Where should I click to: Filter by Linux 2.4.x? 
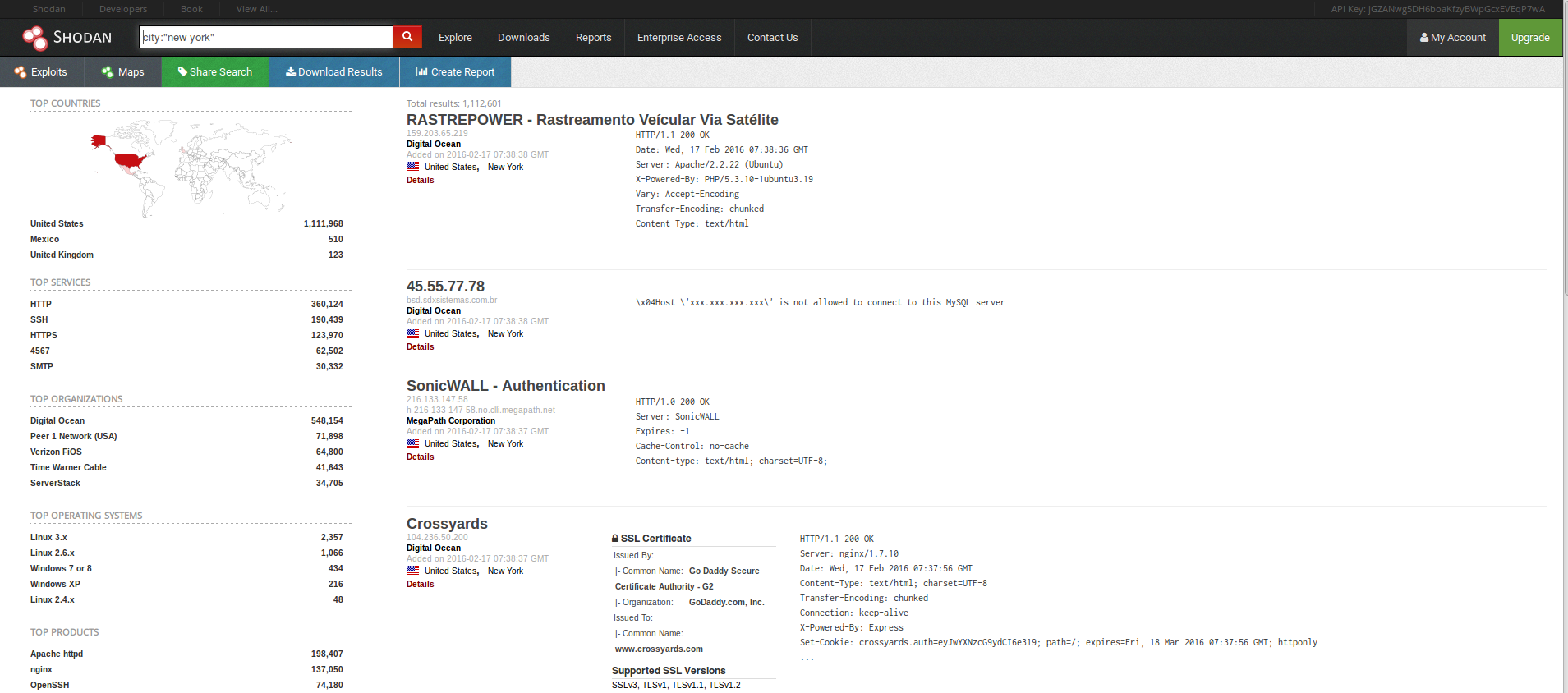tap(53, 599)
